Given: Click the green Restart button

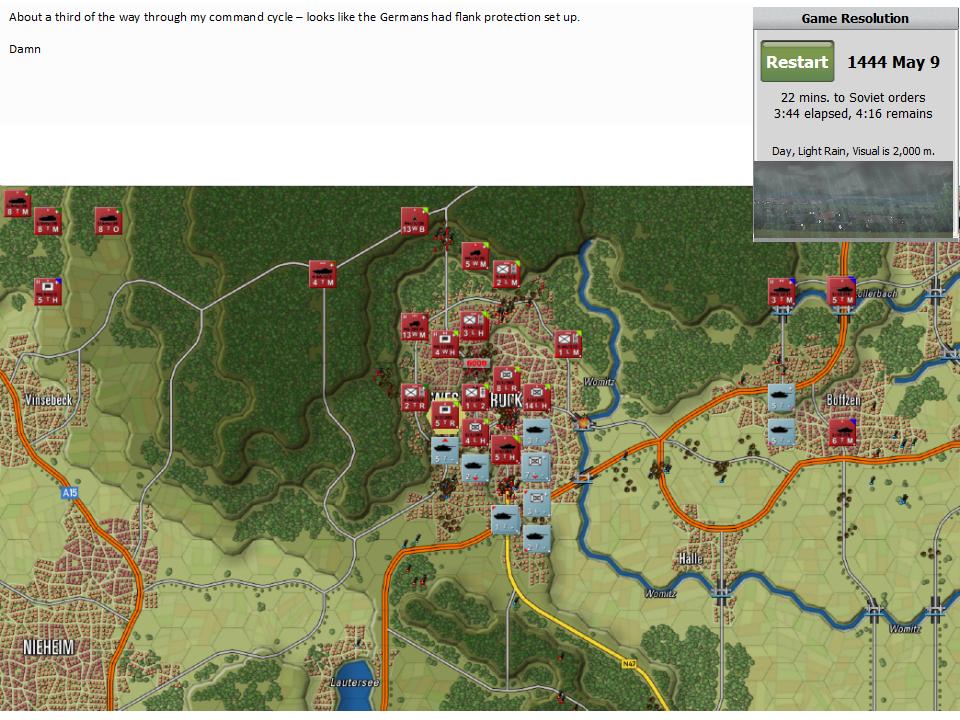Looking at the screenshot, I should click(x=797, y=61).
